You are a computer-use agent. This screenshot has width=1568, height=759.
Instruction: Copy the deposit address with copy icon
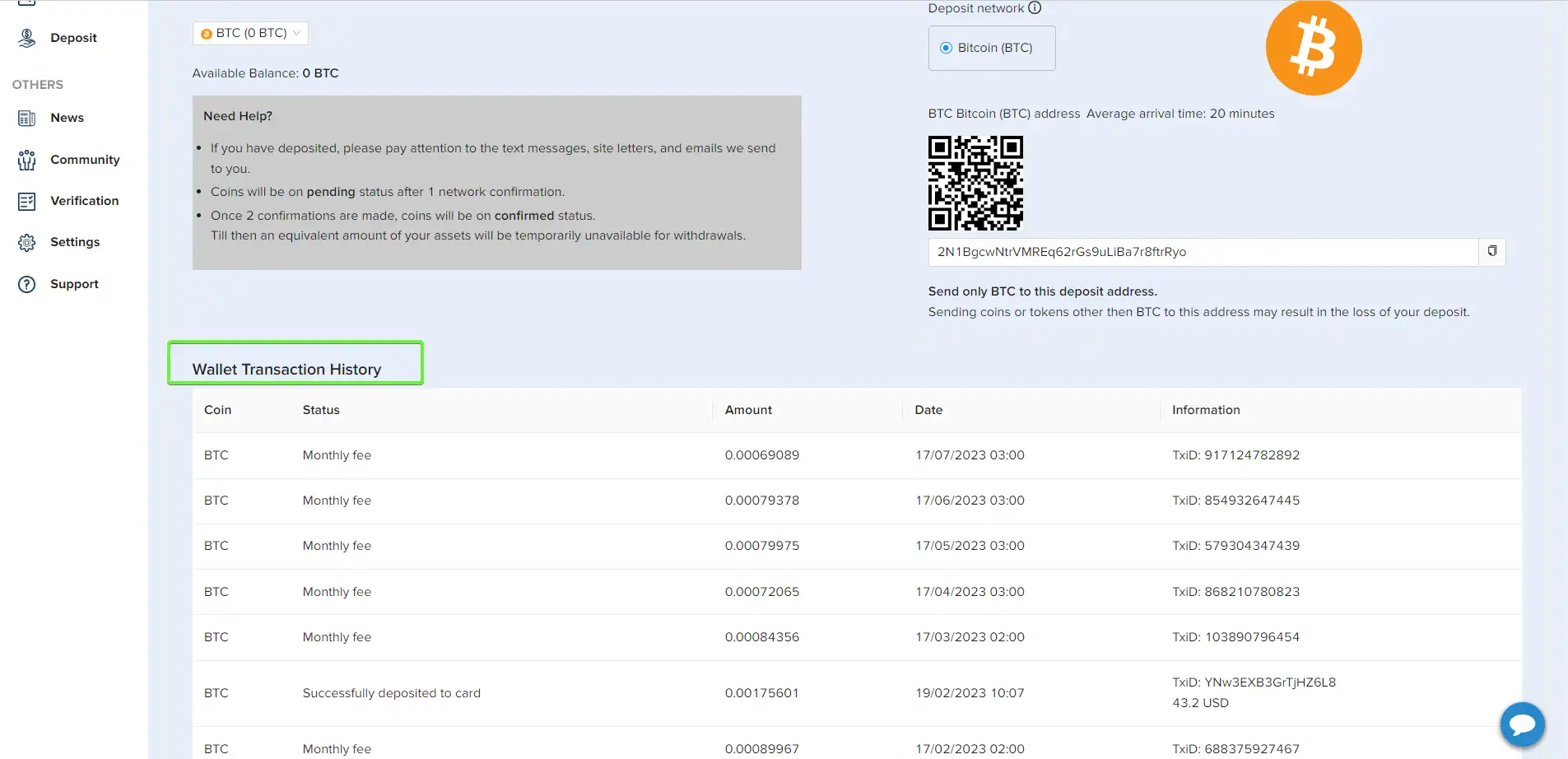coord(1492,251)
